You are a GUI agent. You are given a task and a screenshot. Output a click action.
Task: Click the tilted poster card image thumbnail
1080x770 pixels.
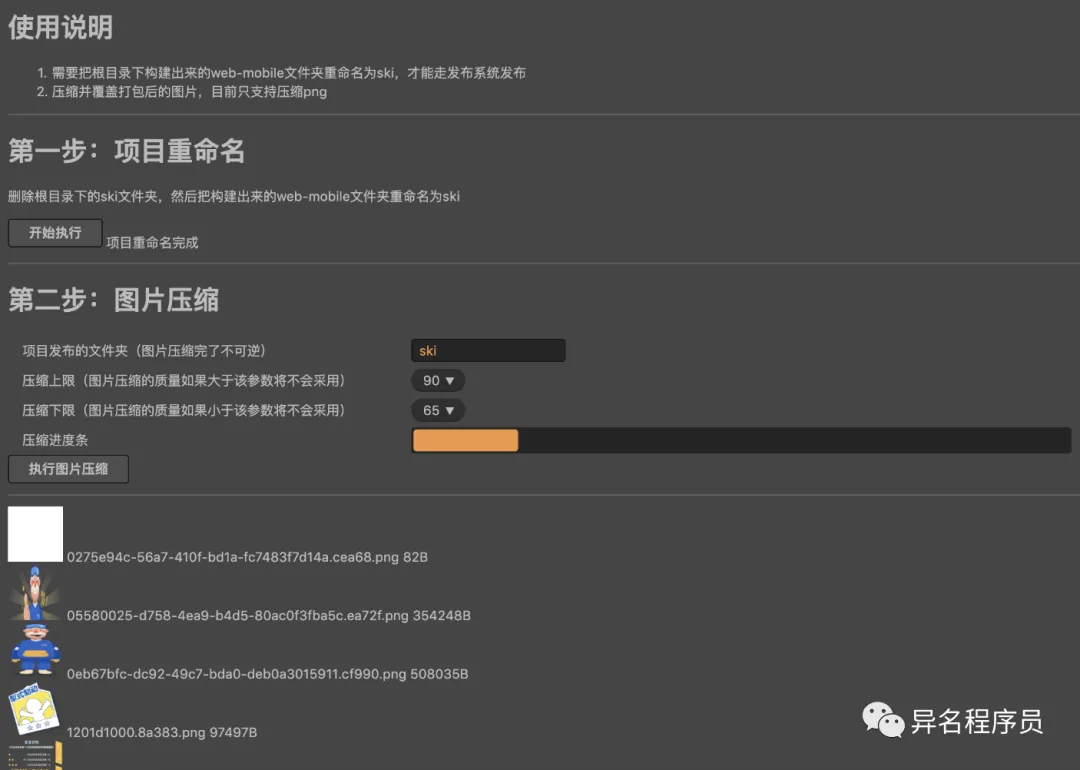[x=34, y=710]
